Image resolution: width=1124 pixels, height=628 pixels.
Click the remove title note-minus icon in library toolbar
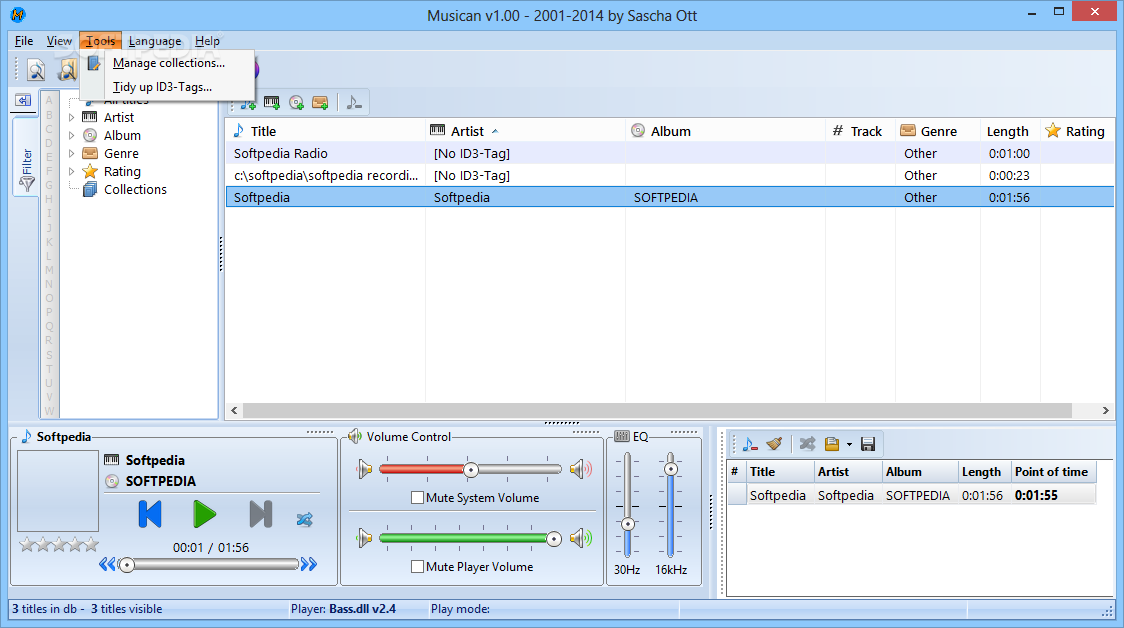point(354,103)
